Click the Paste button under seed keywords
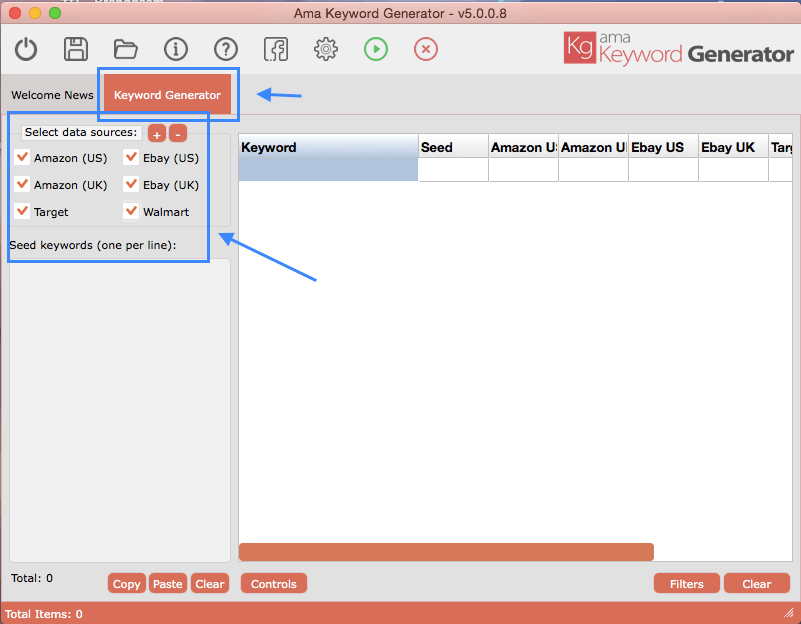Viewport: 801px width, 624px height. [x=168, y=584]
